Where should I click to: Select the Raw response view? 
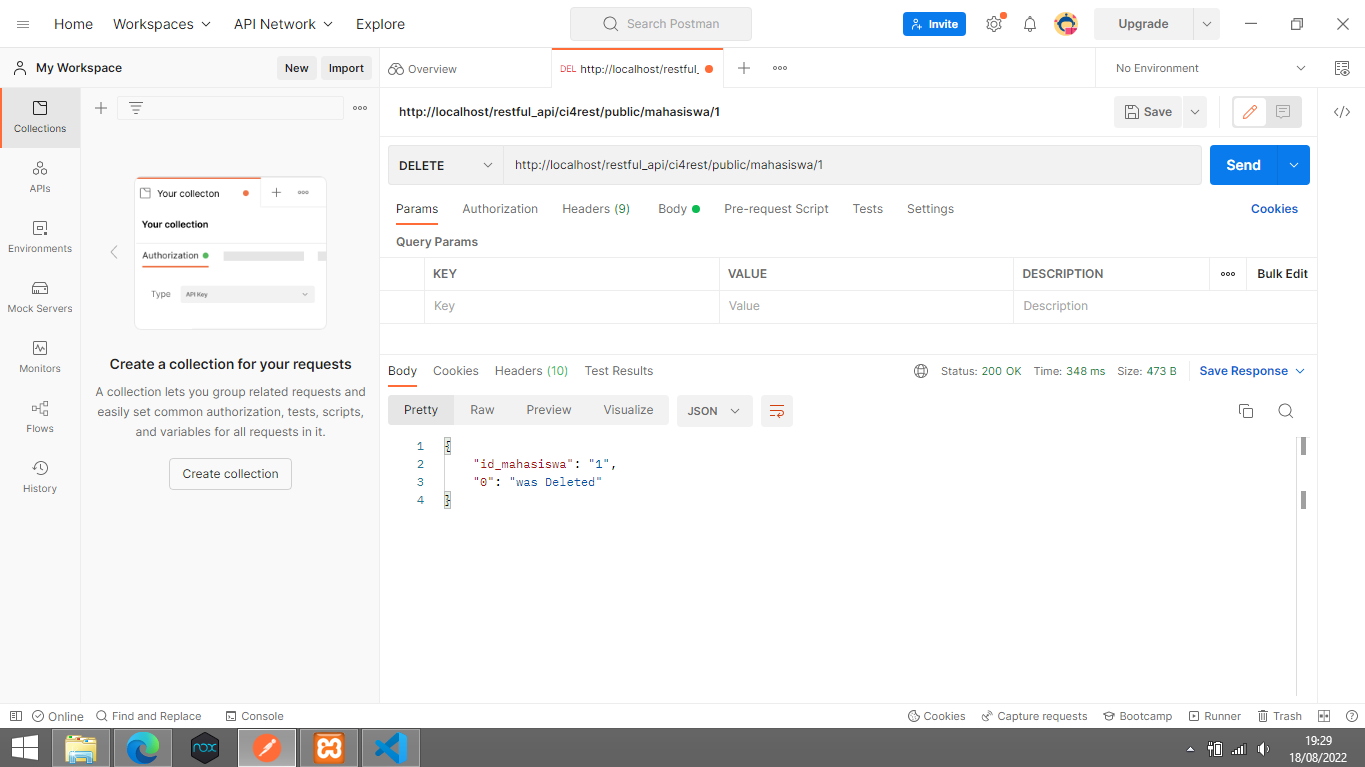482,410
